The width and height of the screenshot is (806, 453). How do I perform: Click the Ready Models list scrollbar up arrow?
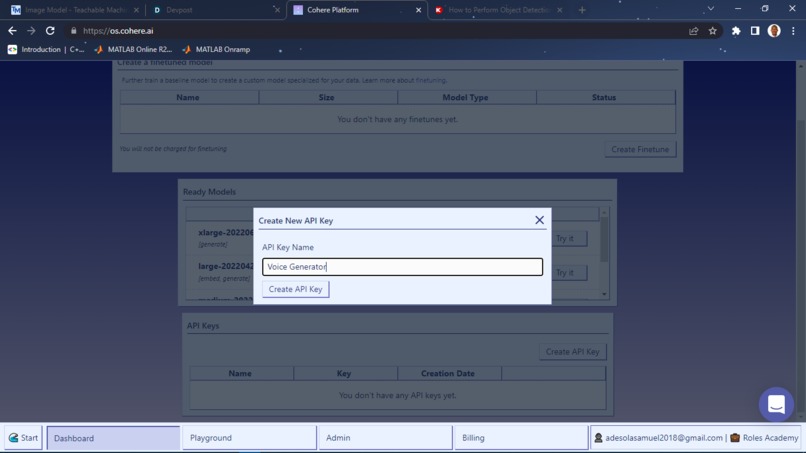coord(604,212)
